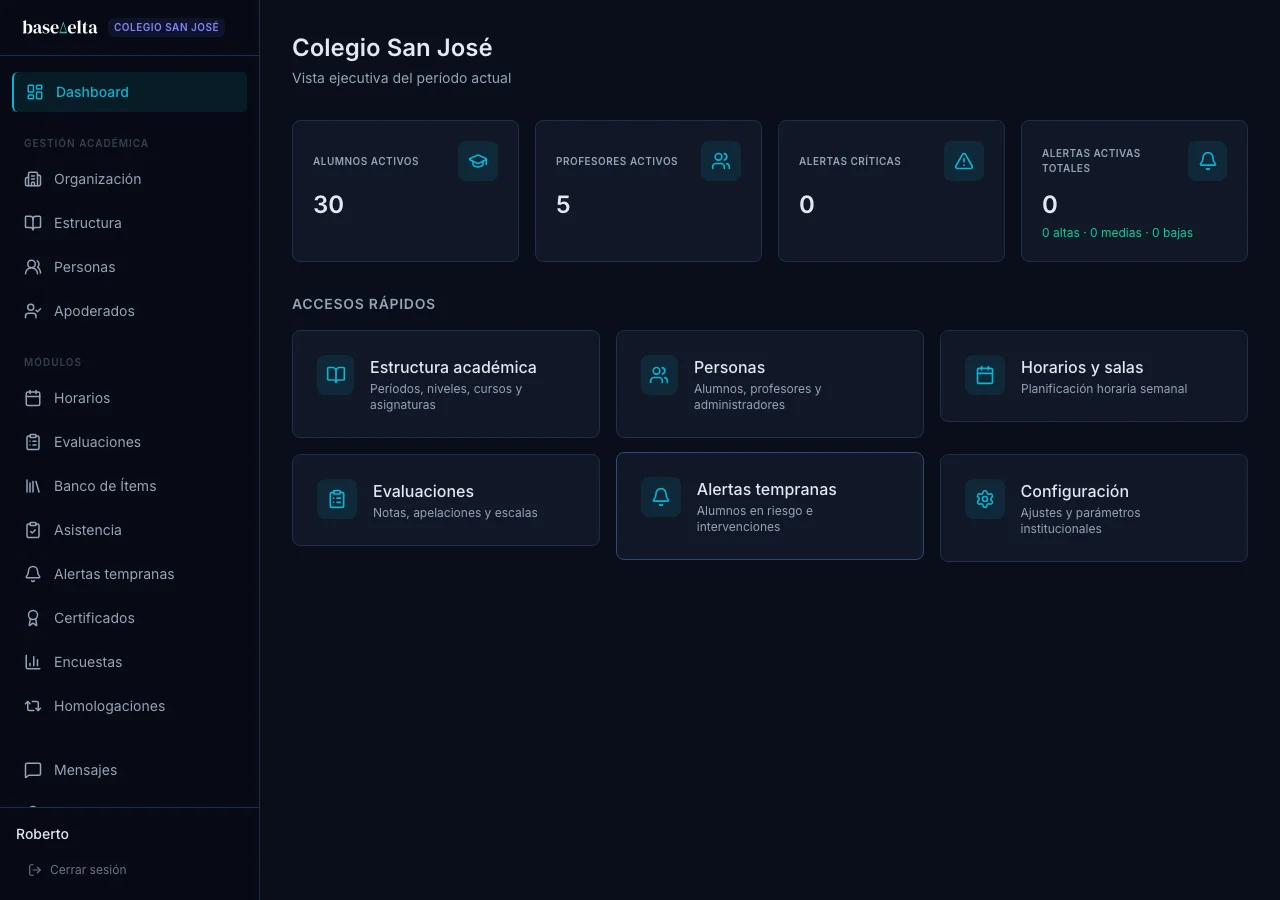Click the people icon on Profesores Activos card
This screenshot has width=1280, height=900.
721,161
